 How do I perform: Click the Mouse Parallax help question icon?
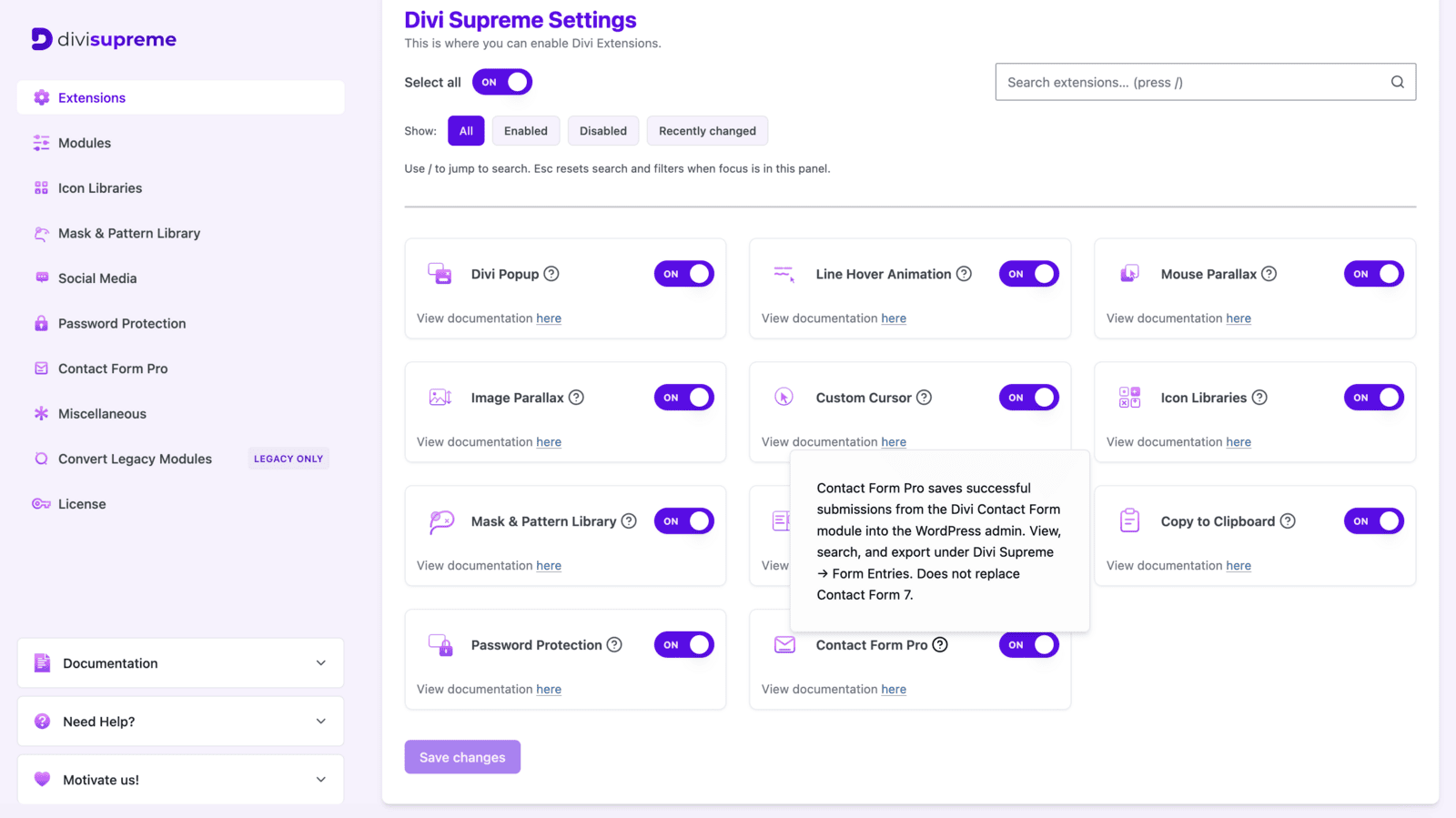tap(1269, 274)
